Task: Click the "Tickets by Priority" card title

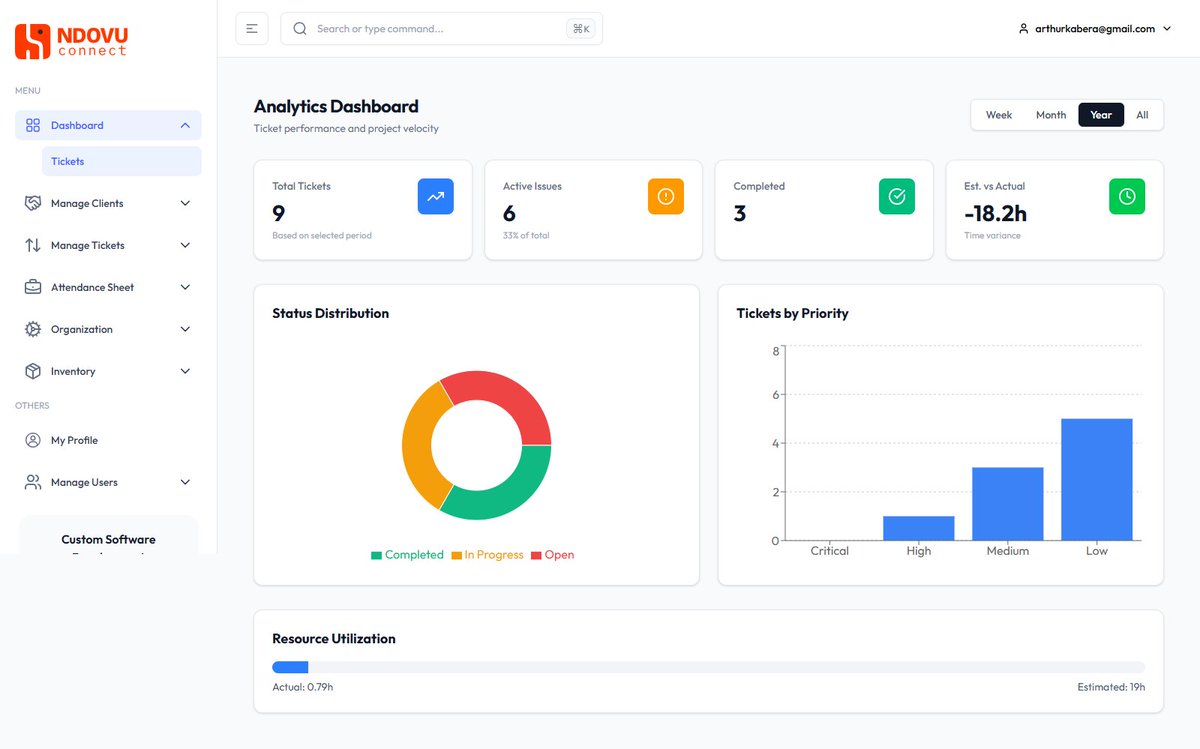Action: click(x=793, y=313)
